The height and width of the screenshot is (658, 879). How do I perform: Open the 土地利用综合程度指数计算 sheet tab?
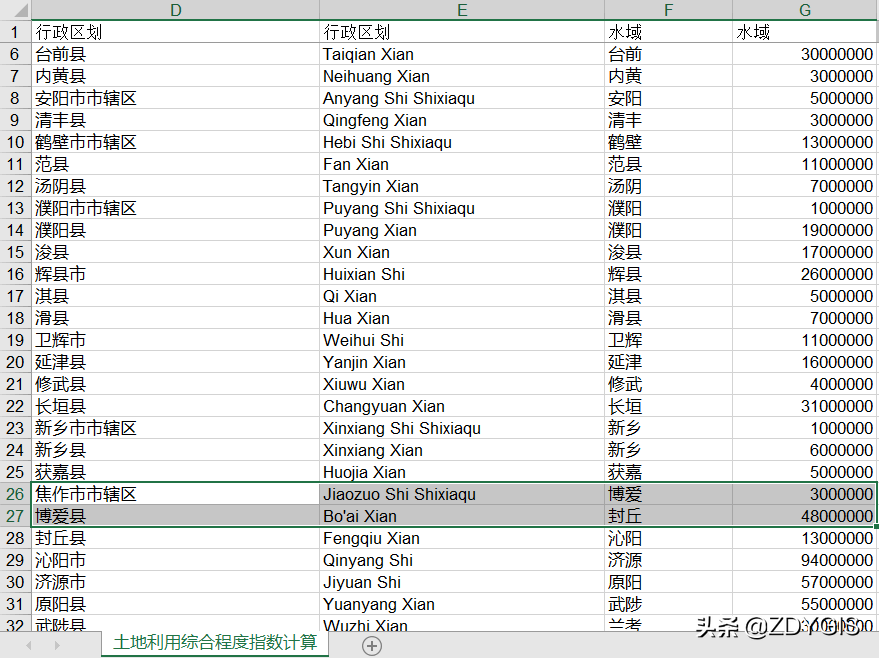(x=215, y=642)
